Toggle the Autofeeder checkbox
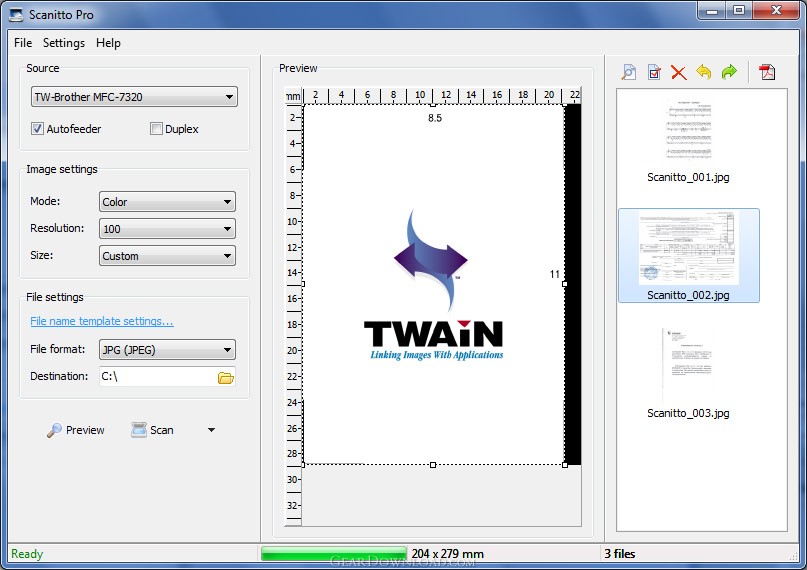Image resolution: width=807 pixels, height=570 pixels. point(37,129)
